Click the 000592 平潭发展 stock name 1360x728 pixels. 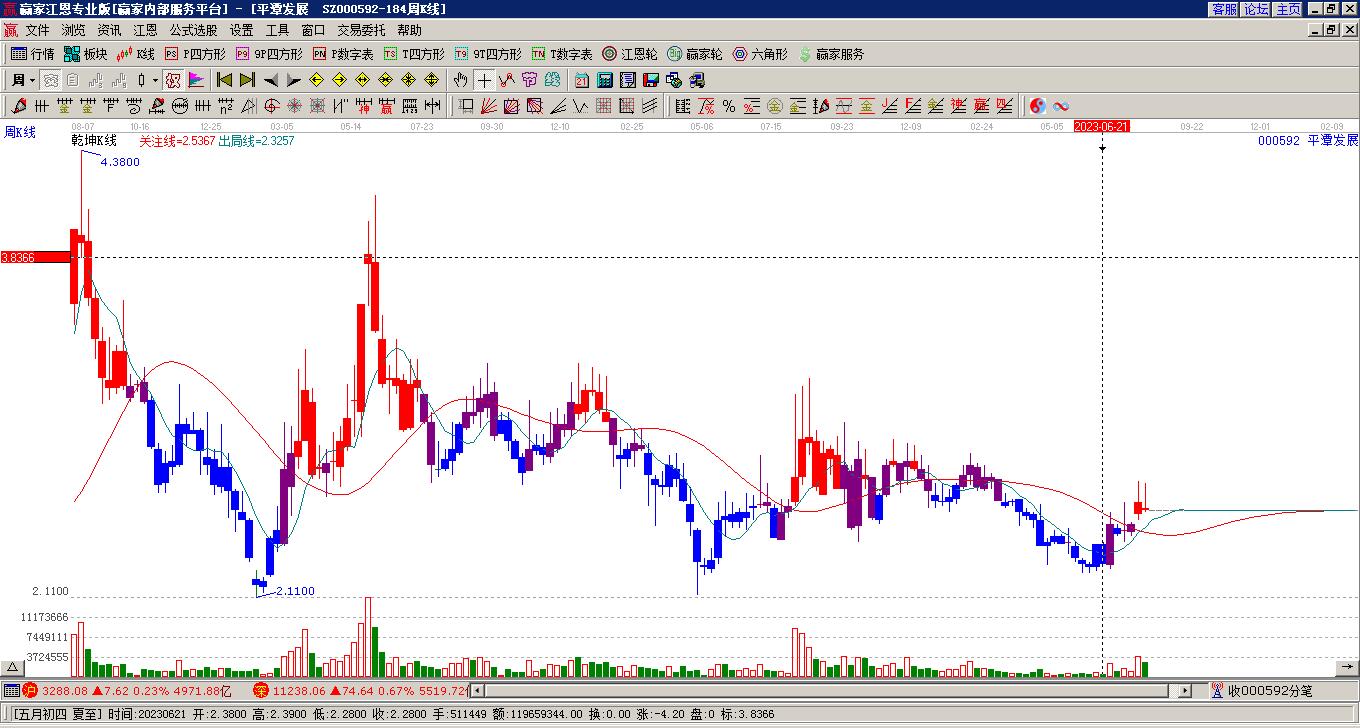pyautogui.click(x=1308, y=141)
